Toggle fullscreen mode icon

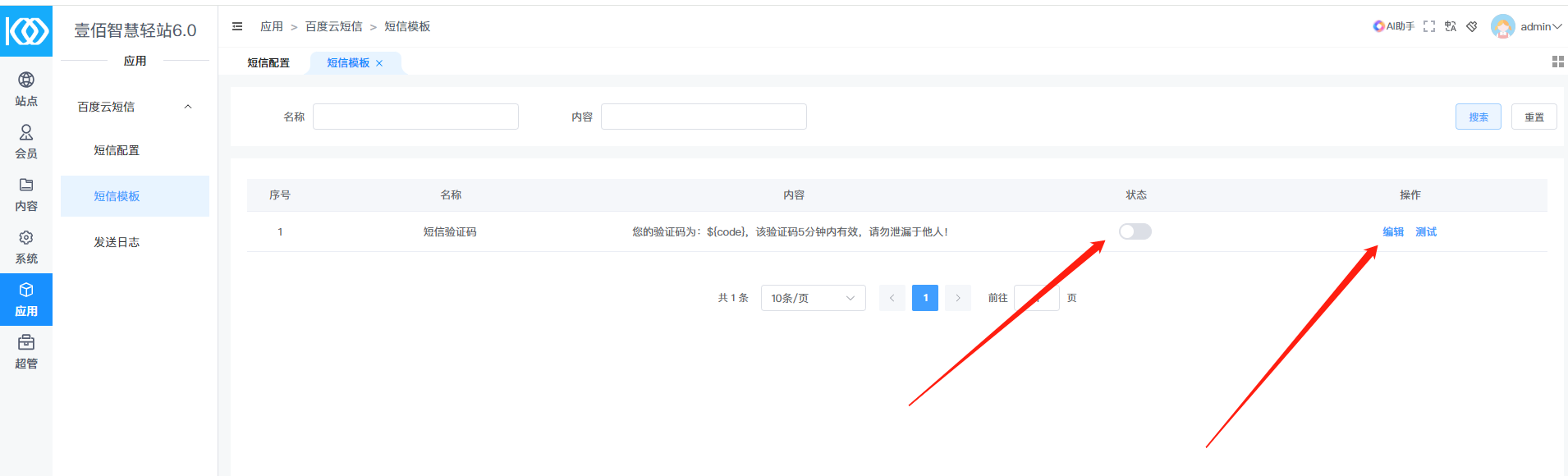tap(1429, 26)
